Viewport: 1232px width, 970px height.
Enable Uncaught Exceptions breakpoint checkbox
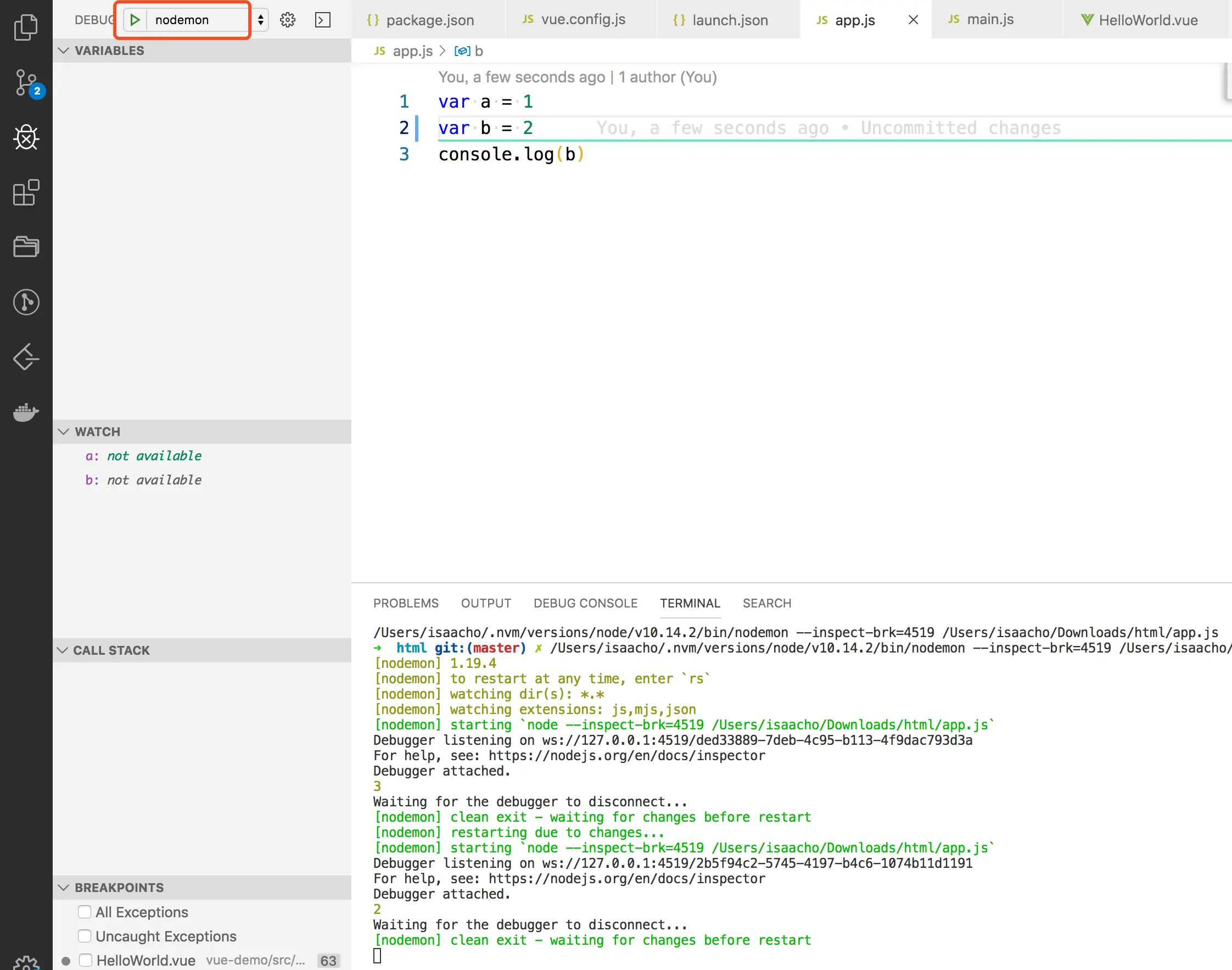click(x=85, y=935)
